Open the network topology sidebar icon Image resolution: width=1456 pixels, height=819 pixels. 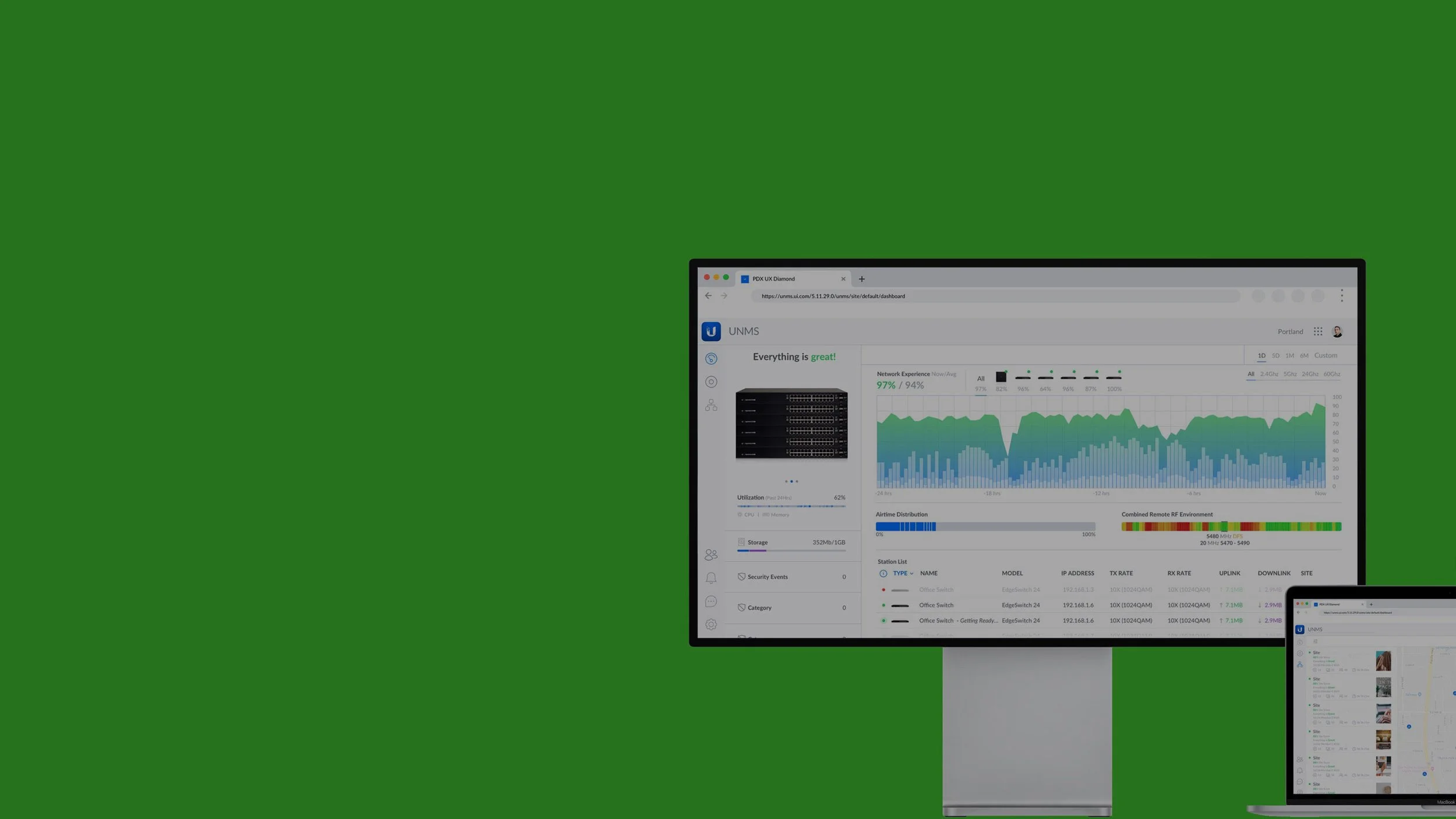711,405
